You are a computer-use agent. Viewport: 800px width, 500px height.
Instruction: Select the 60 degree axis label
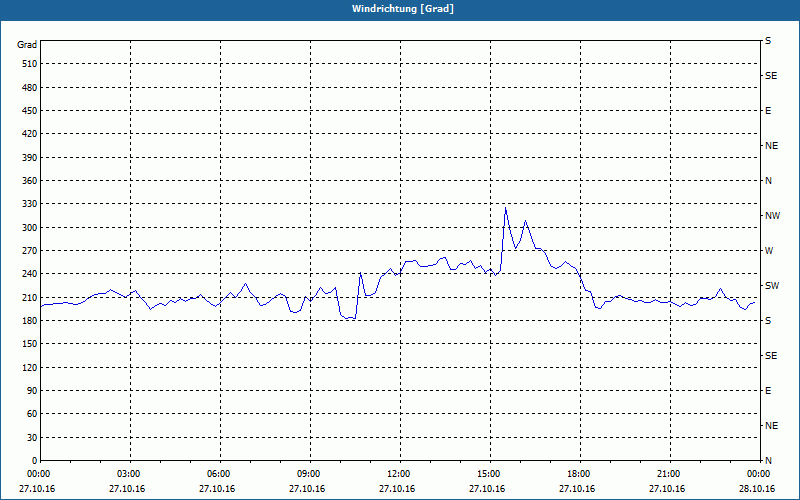click(32, 414)
